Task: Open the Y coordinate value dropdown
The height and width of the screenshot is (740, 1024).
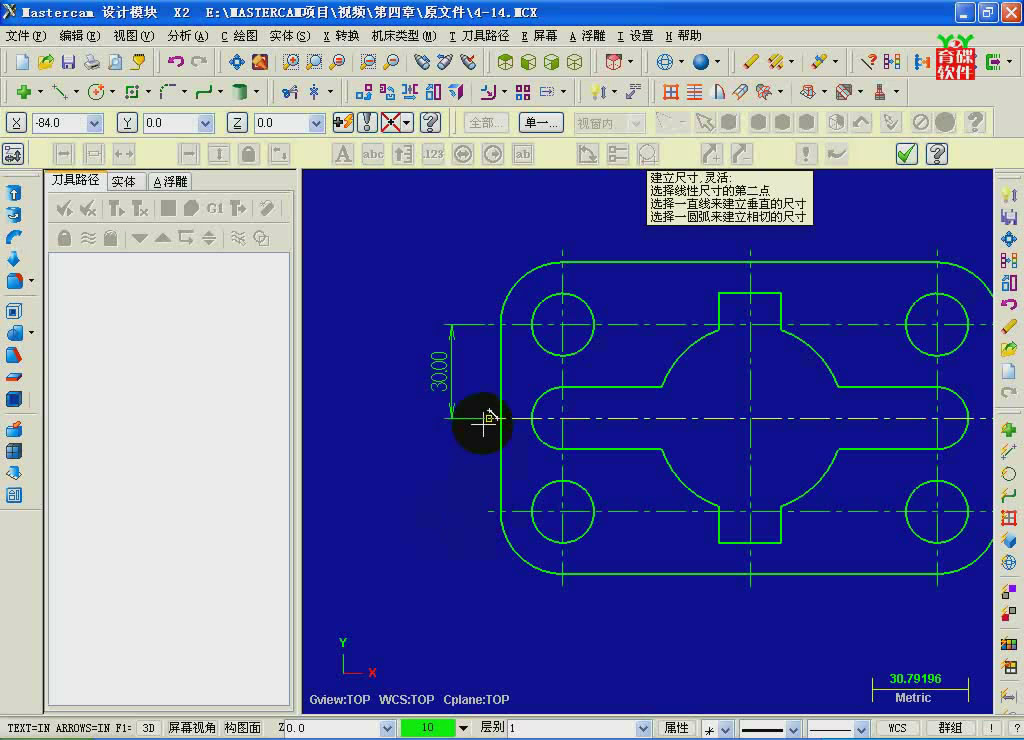Action: pyautogui.click(x=205, y=123)
